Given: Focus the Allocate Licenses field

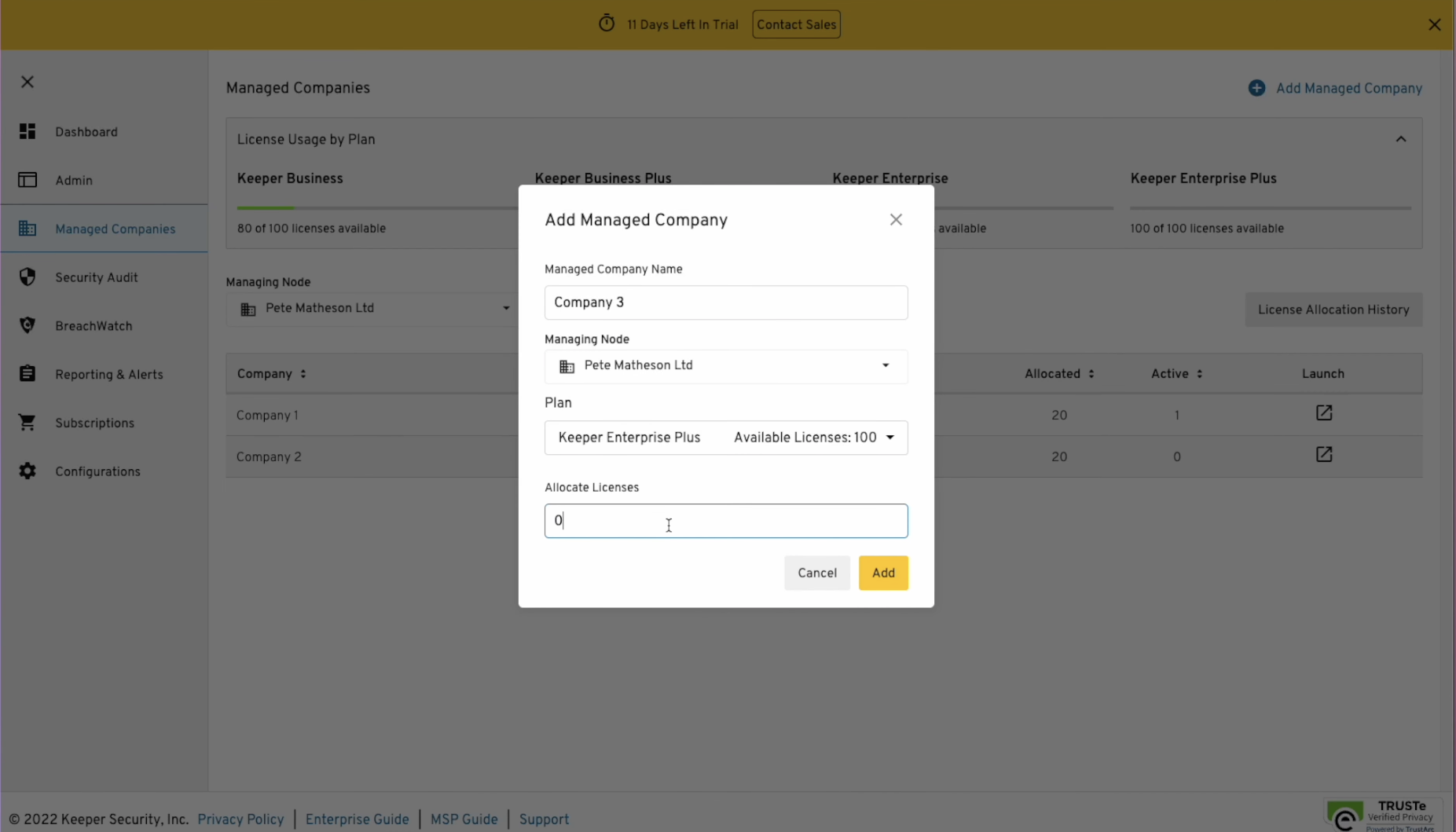Looking at the screenshot, I should coord(726,521).
